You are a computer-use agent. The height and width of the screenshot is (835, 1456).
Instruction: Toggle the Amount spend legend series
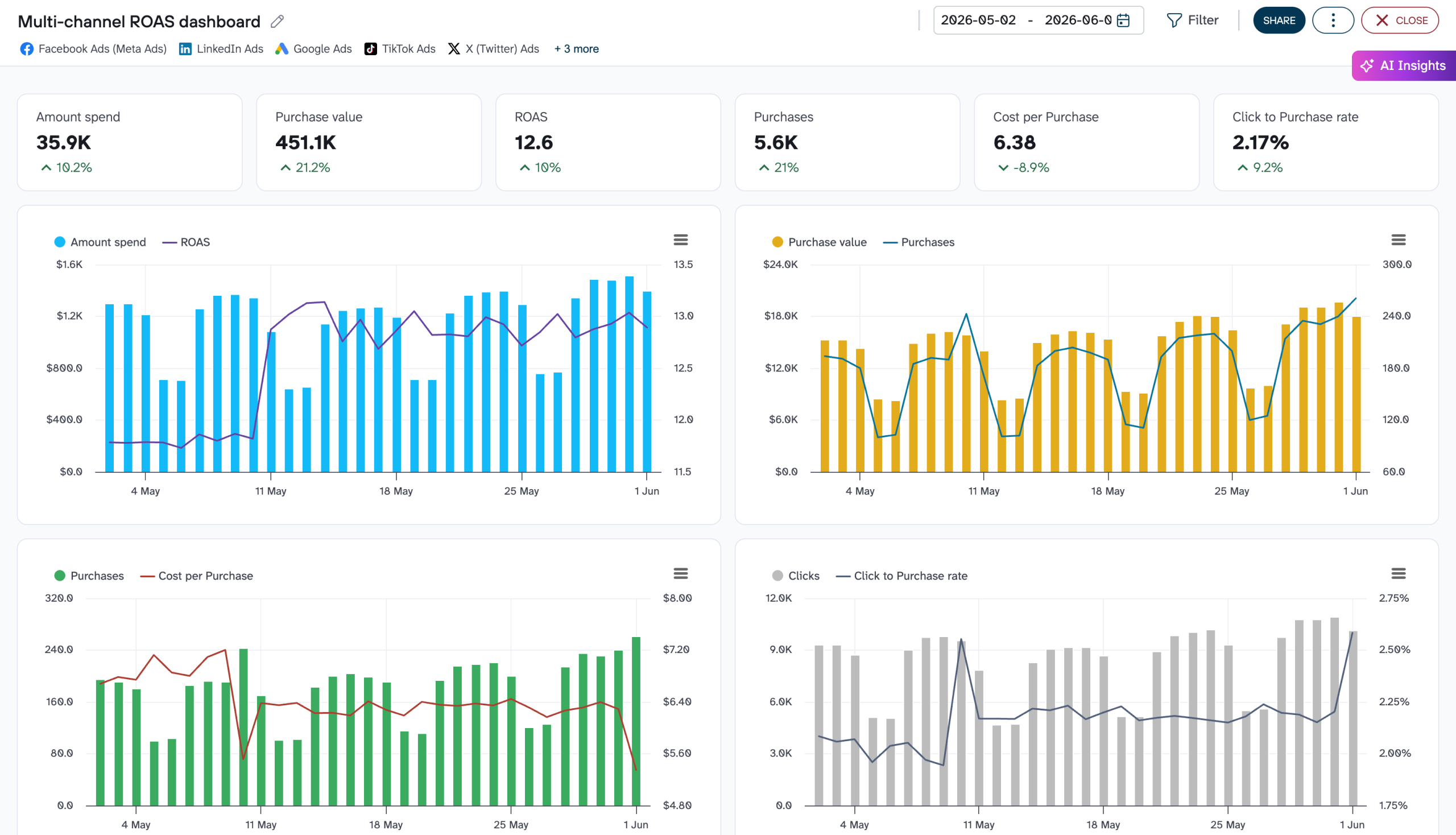tap(100, 242)
